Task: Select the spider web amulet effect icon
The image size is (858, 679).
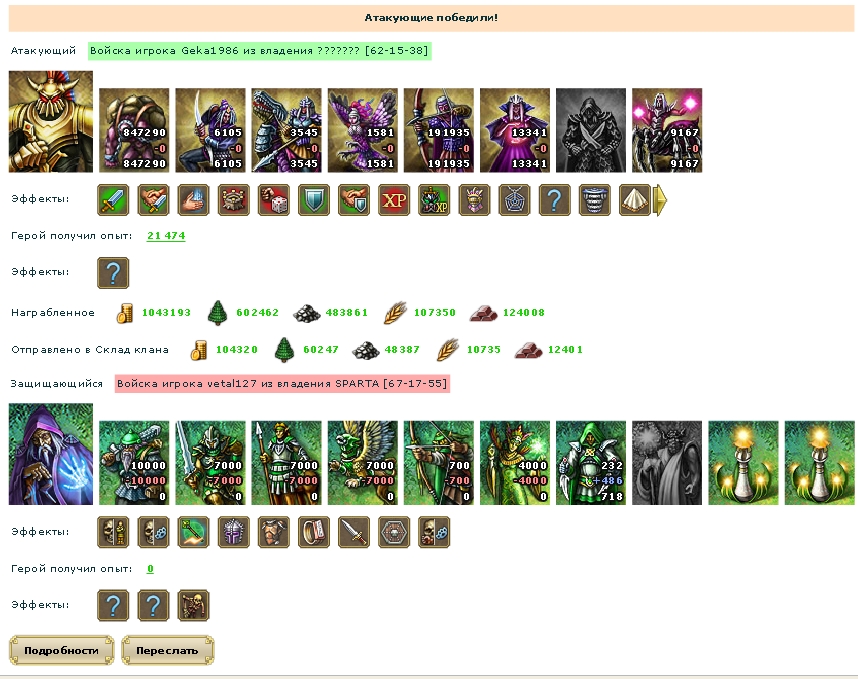Action: click(514, 200)
